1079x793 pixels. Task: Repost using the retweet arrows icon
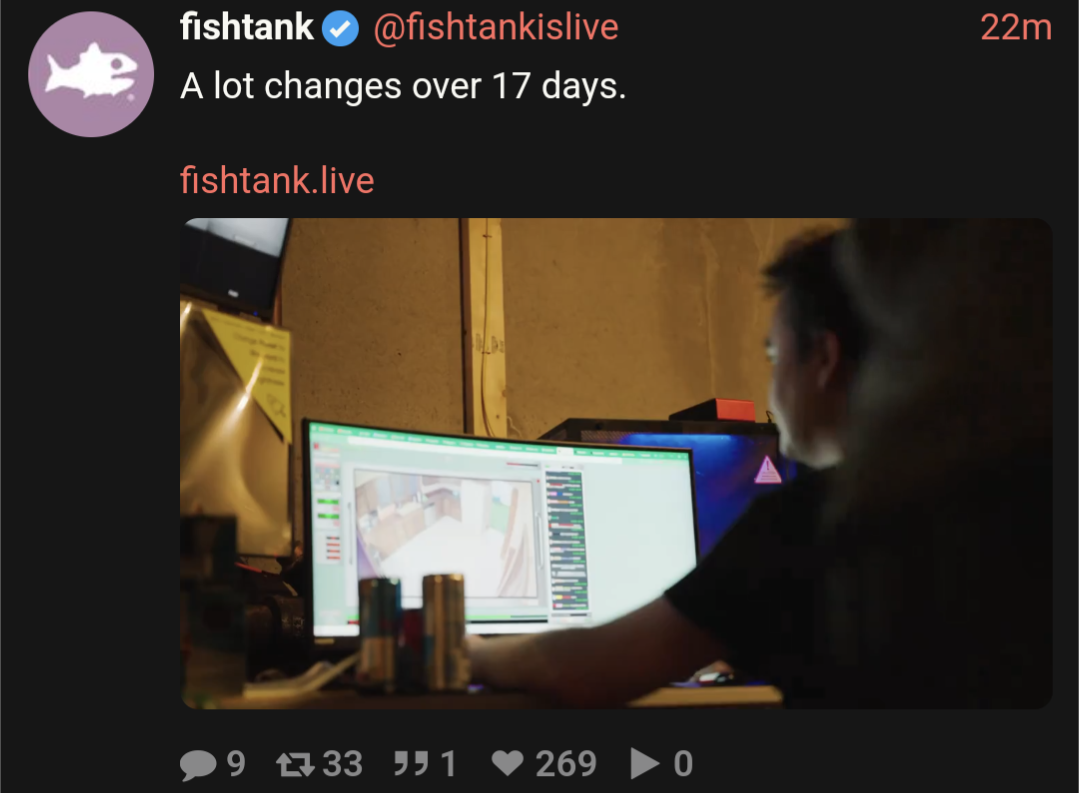295,764
